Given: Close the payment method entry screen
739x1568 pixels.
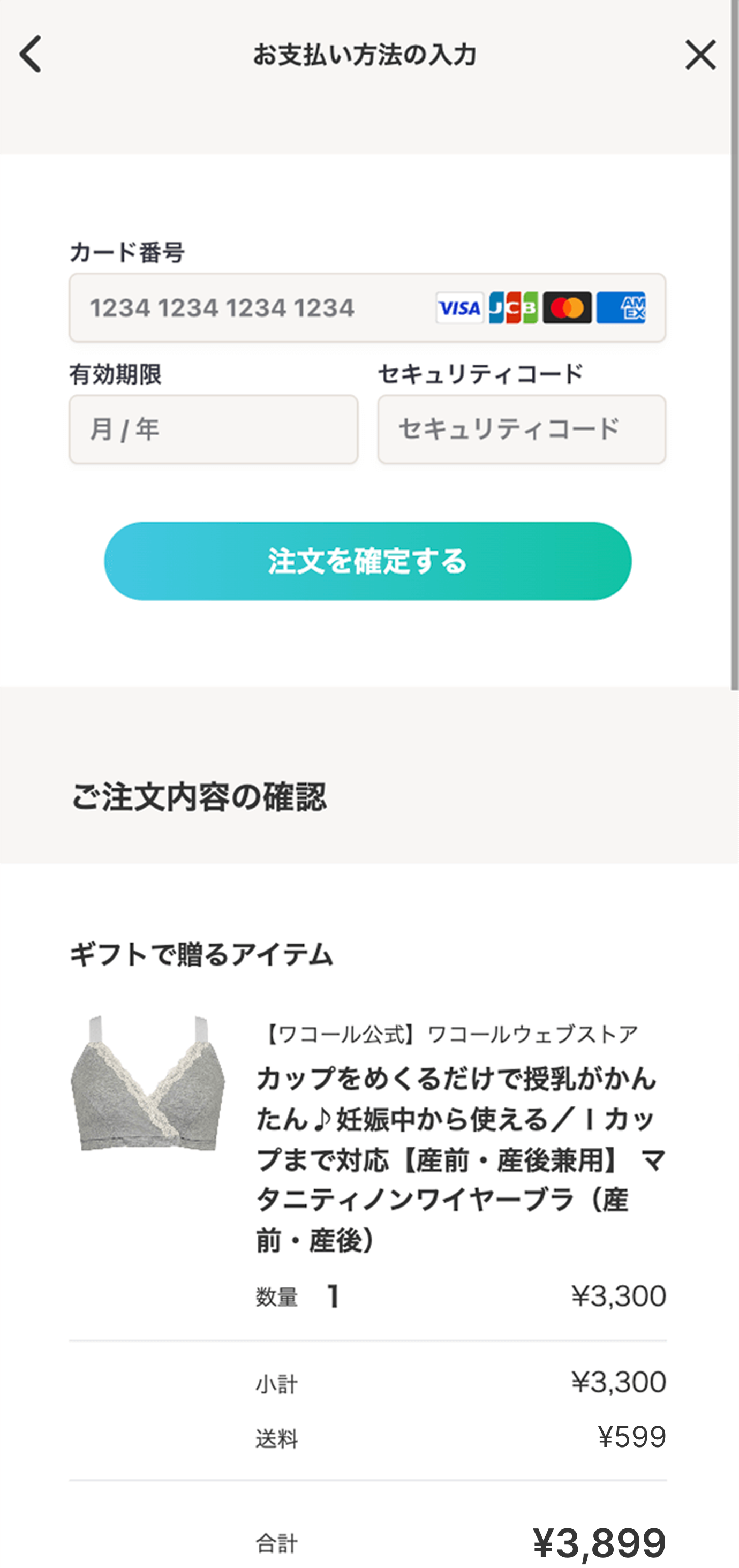Looking at the screenshot, I should [x=700, y=55].
